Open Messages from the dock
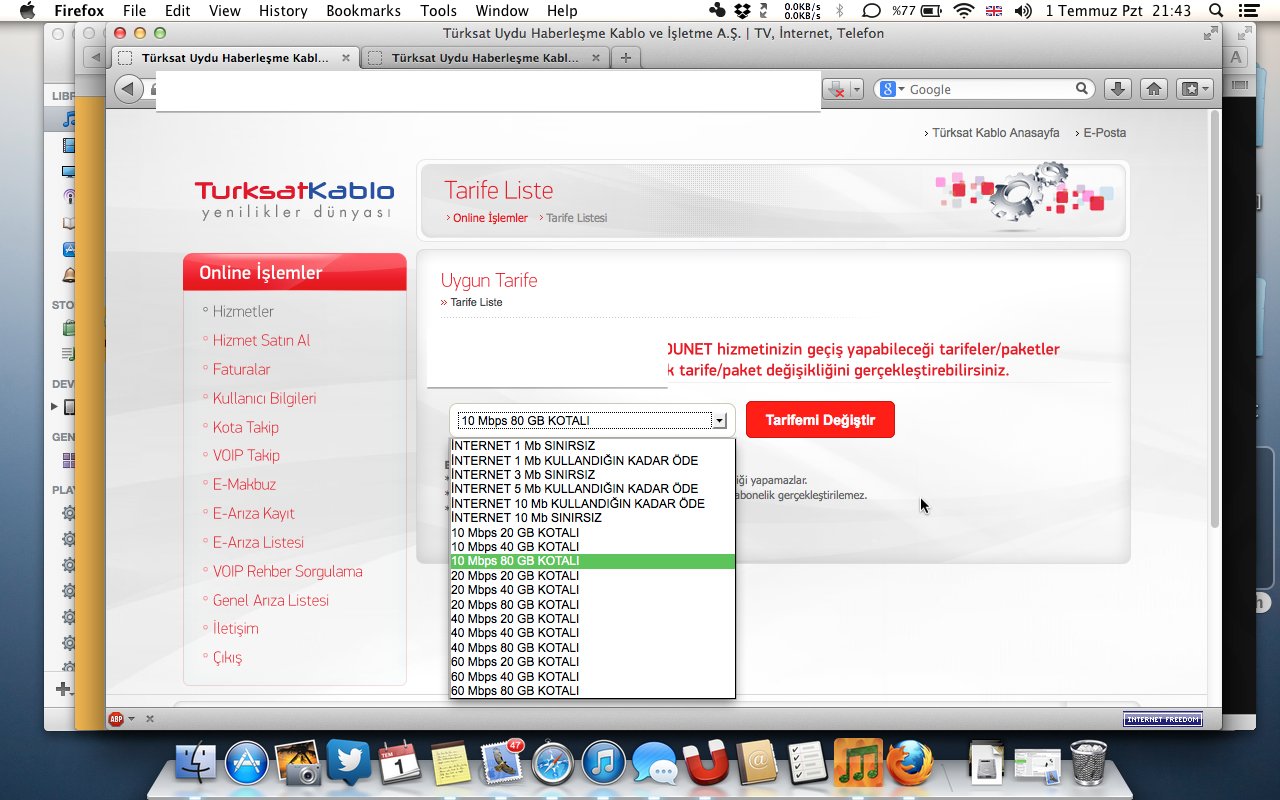The image size is (1280, 800). point(655,763)
